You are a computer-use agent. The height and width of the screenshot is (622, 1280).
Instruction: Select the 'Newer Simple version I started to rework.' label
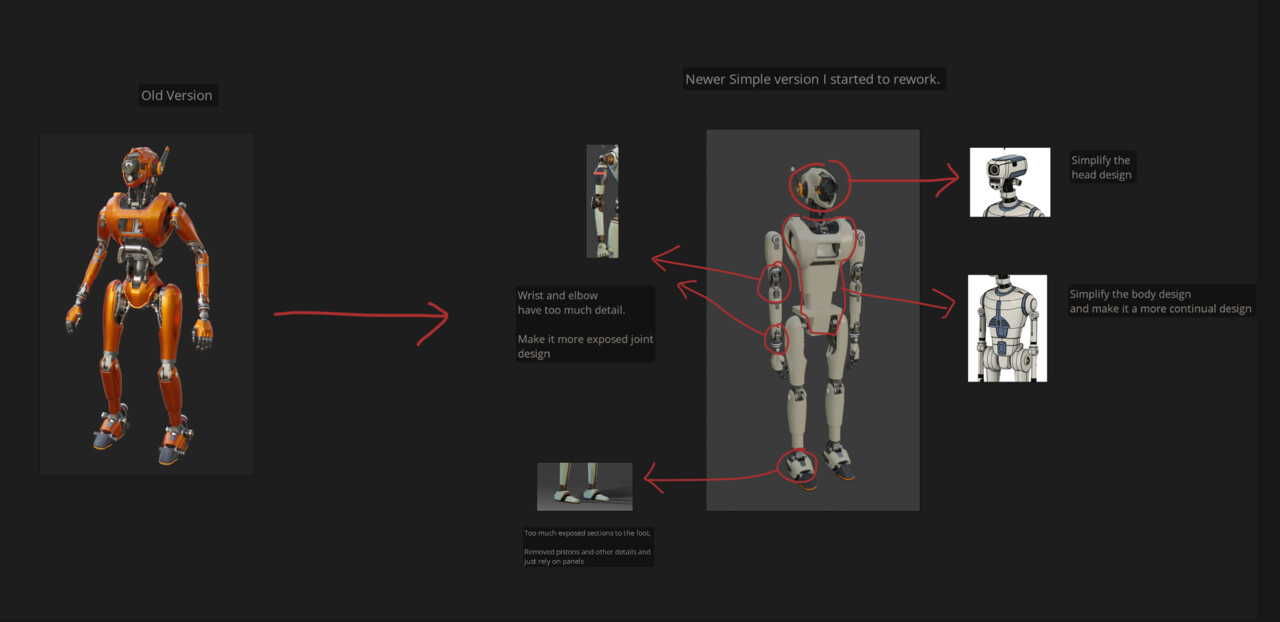point(813,79)
